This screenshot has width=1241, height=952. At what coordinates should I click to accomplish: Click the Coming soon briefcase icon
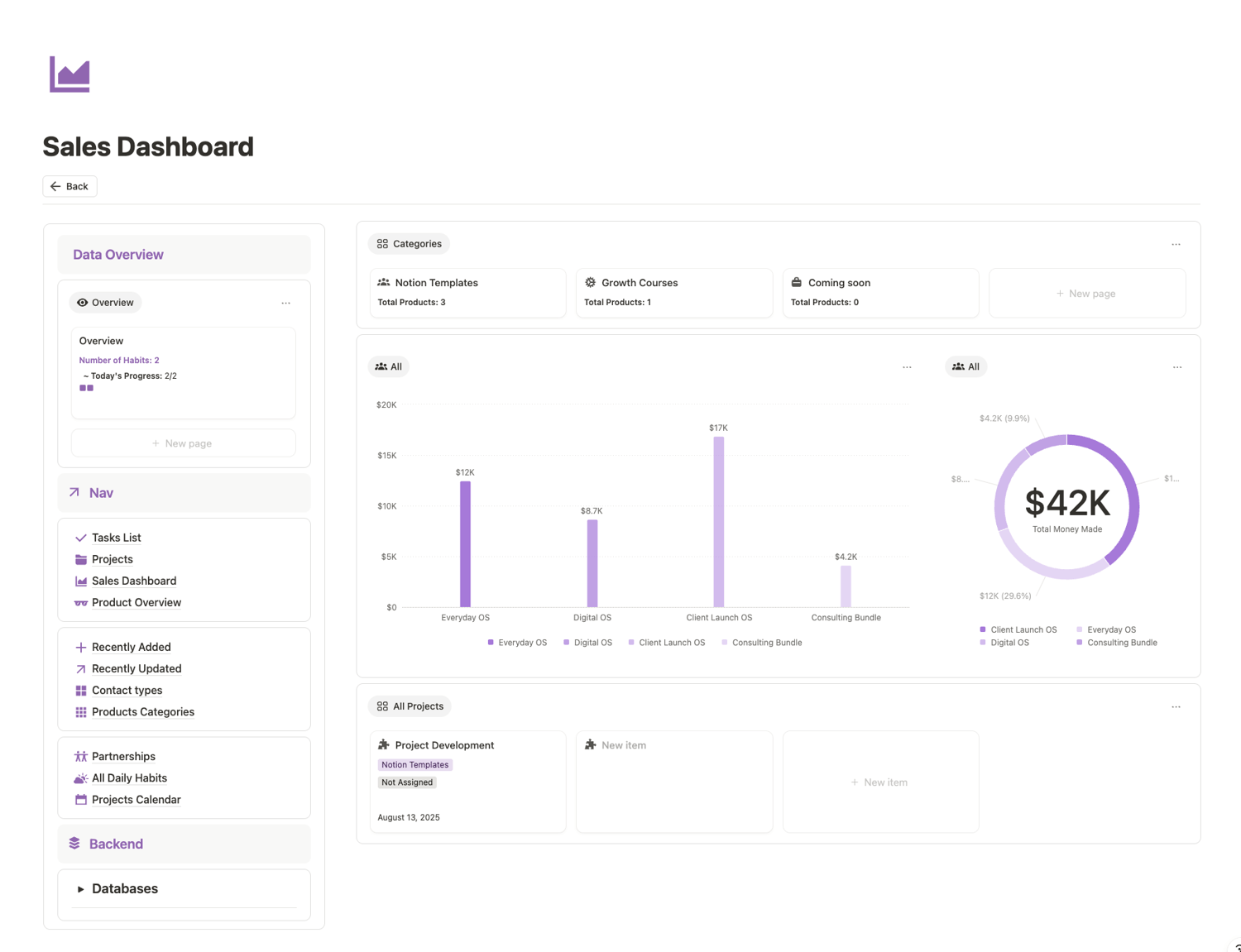click(797, 282)
